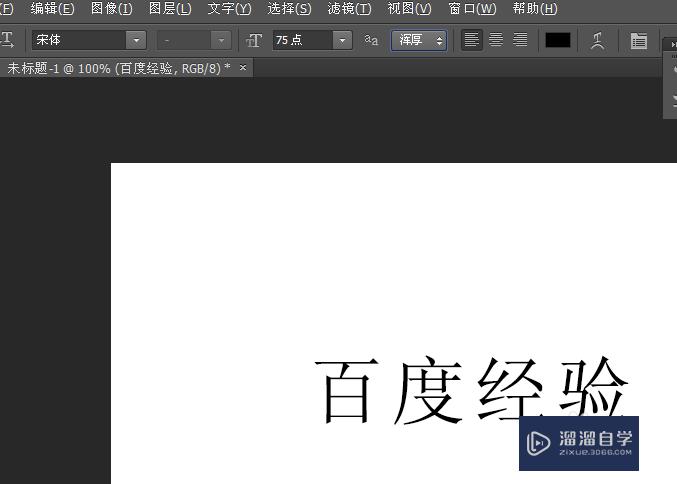The height and width of the screenshot is (484, 677).
Task: Open the 图层(L) menu
Action: click(170, 9)
